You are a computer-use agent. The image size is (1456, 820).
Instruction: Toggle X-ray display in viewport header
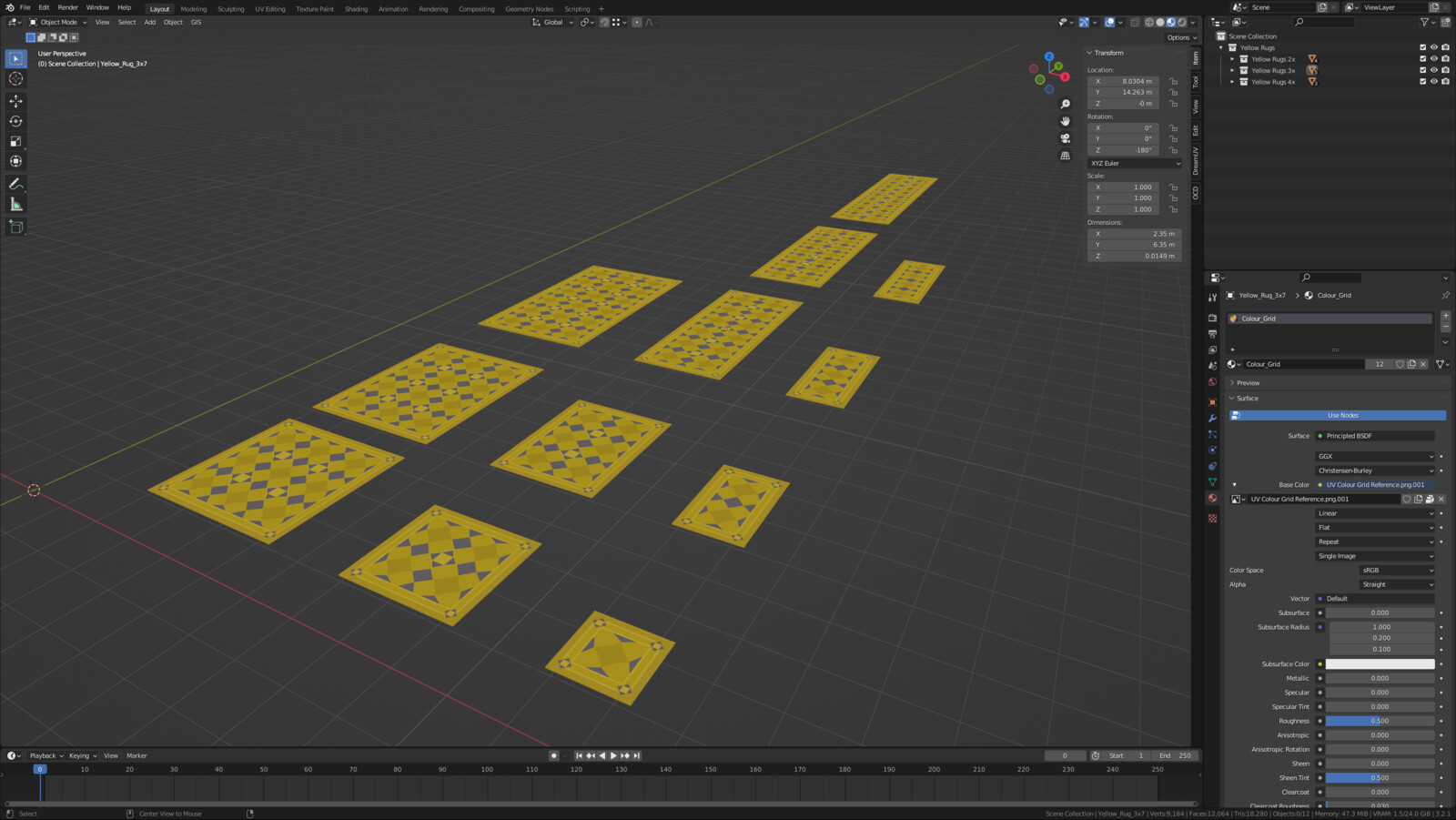[1135, 22]
